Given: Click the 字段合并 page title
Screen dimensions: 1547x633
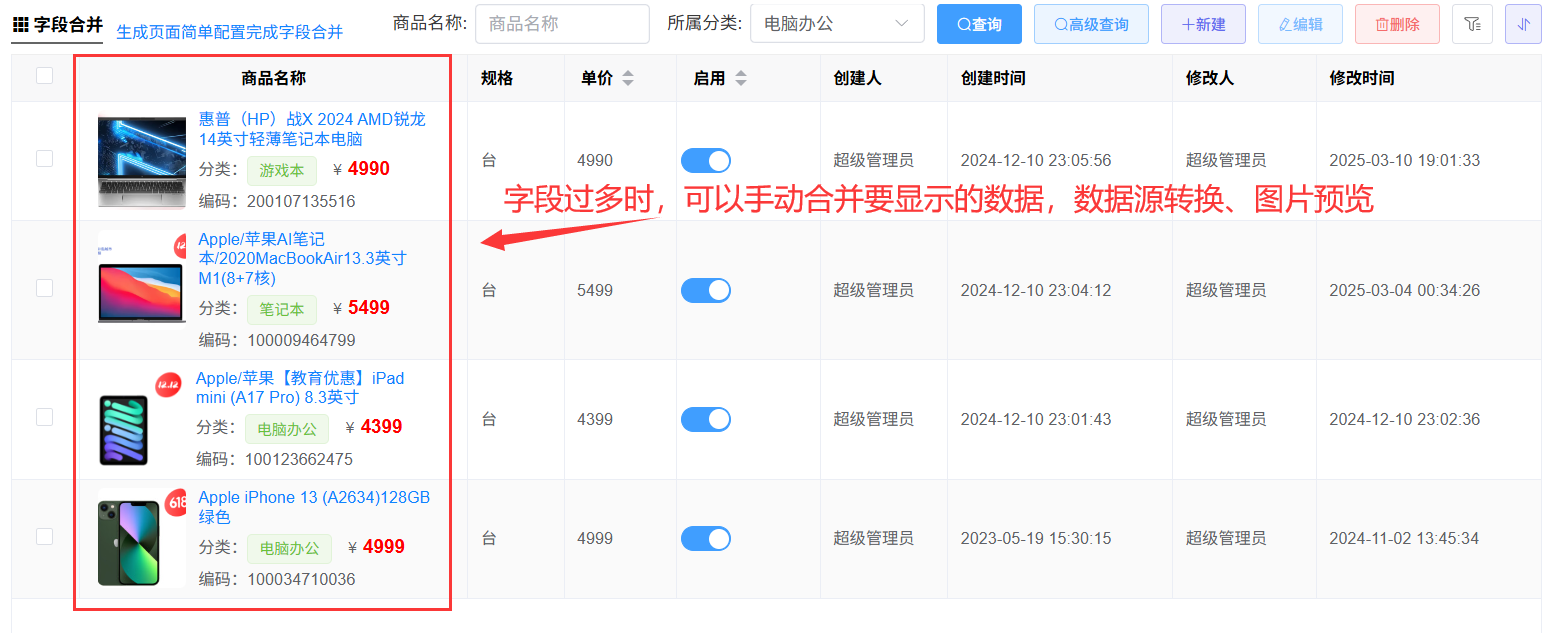Looking at the screenshot, I should (x=68, y=24).
